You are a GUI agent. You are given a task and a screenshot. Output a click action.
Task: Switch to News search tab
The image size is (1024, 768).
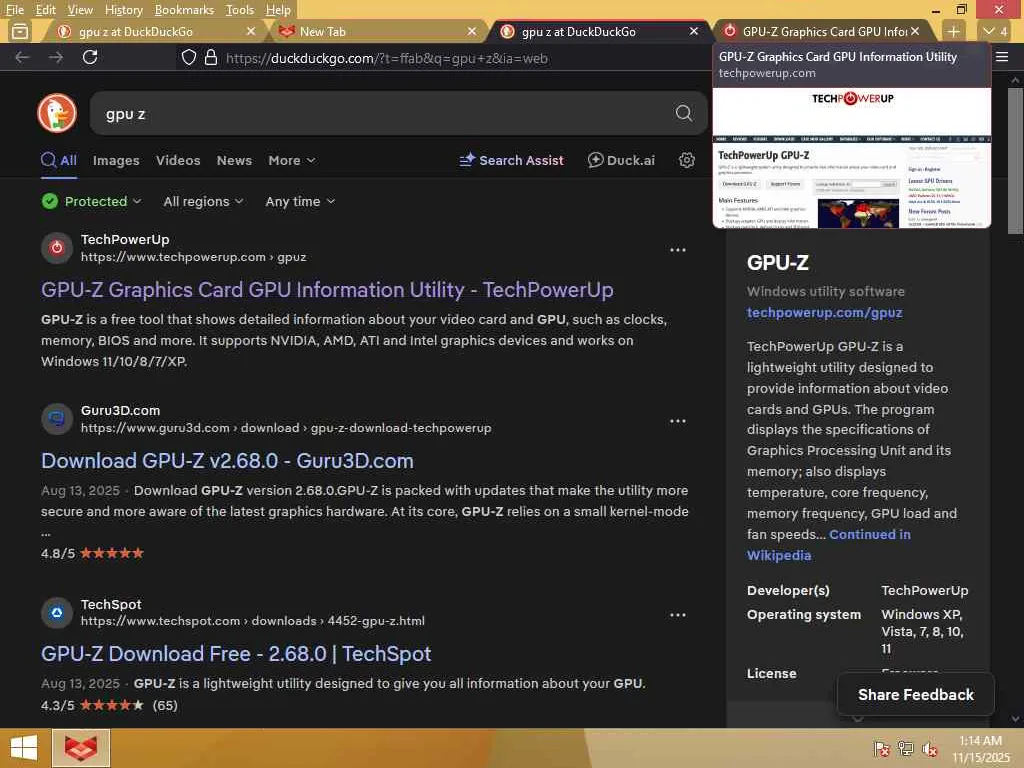pos(234,160)
